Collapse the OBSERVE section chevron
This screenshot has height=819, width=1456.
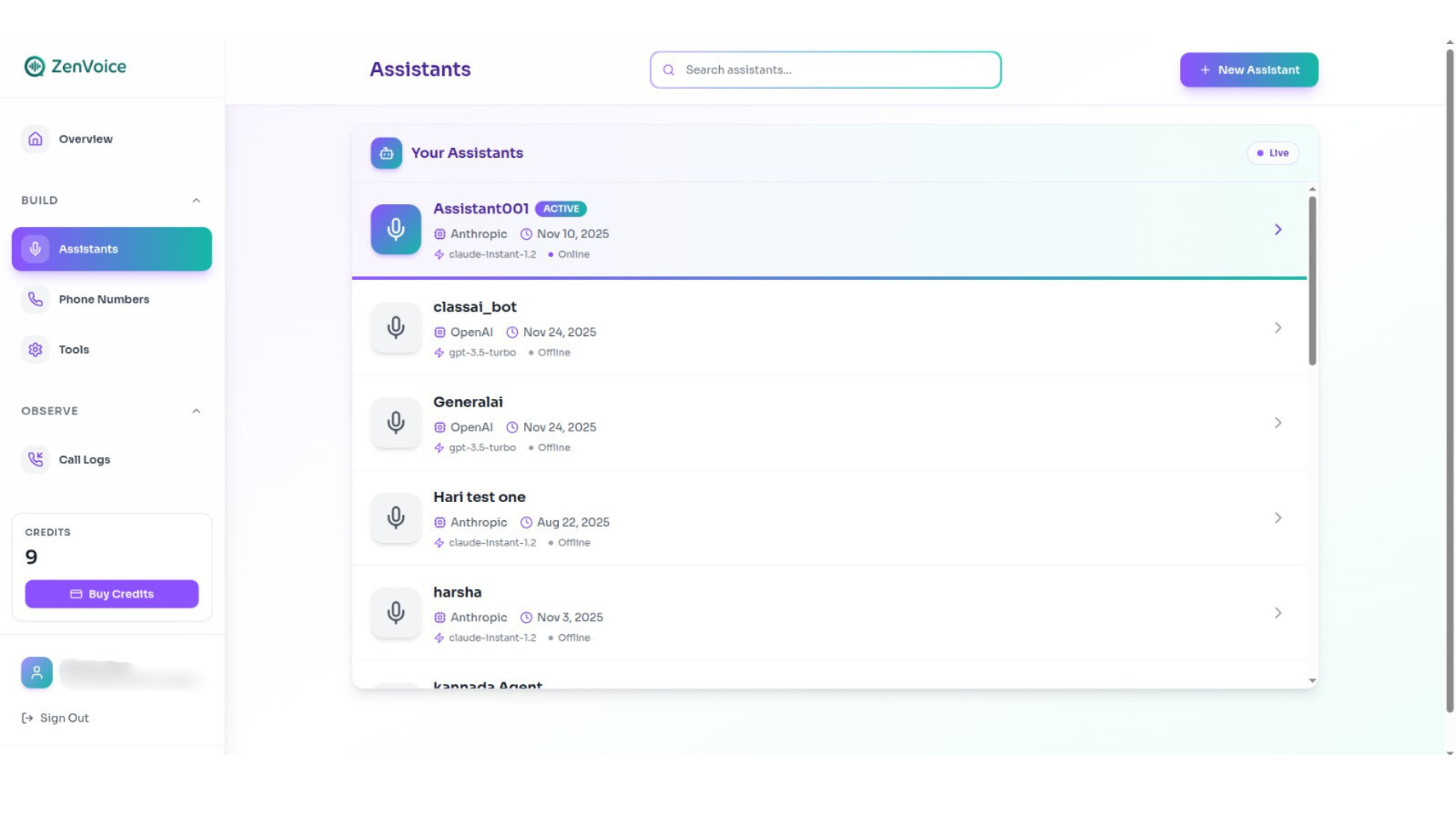pyautogui.click(x=196, y=411)
